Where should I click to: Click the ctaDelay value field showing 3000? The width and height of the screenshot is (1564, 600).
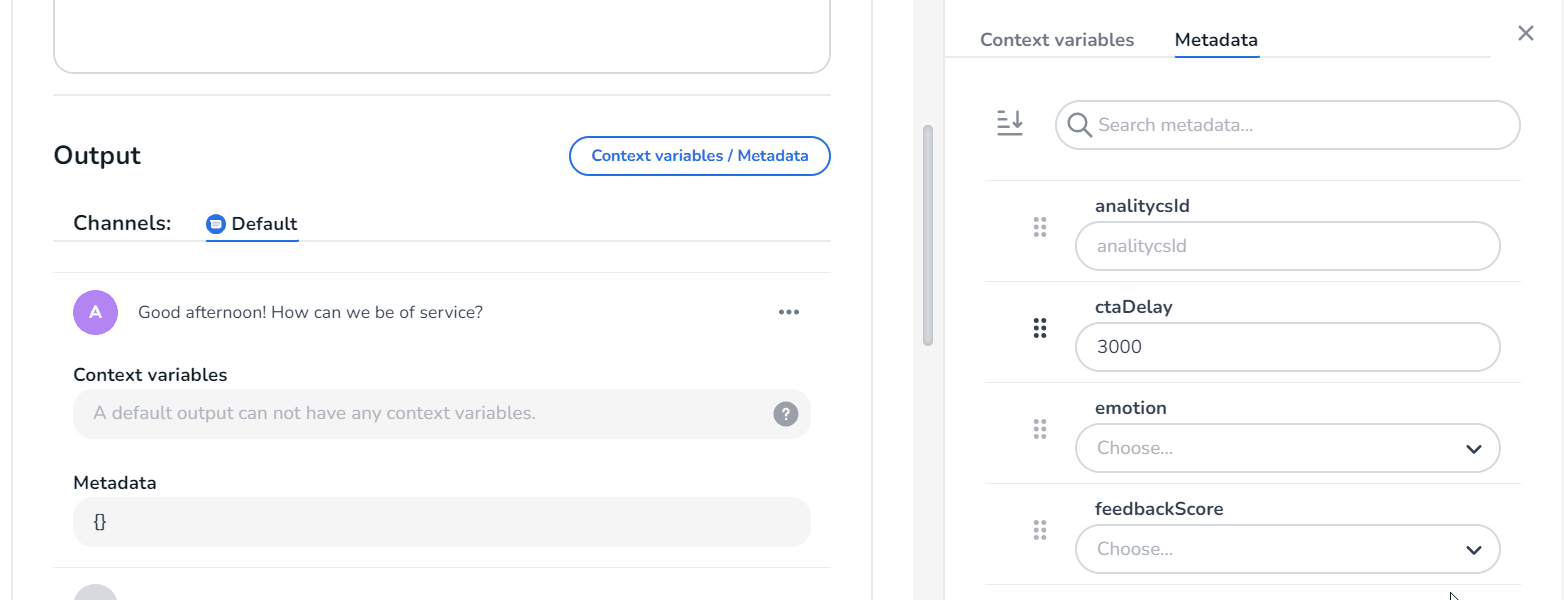click(x=1287, y=347)
